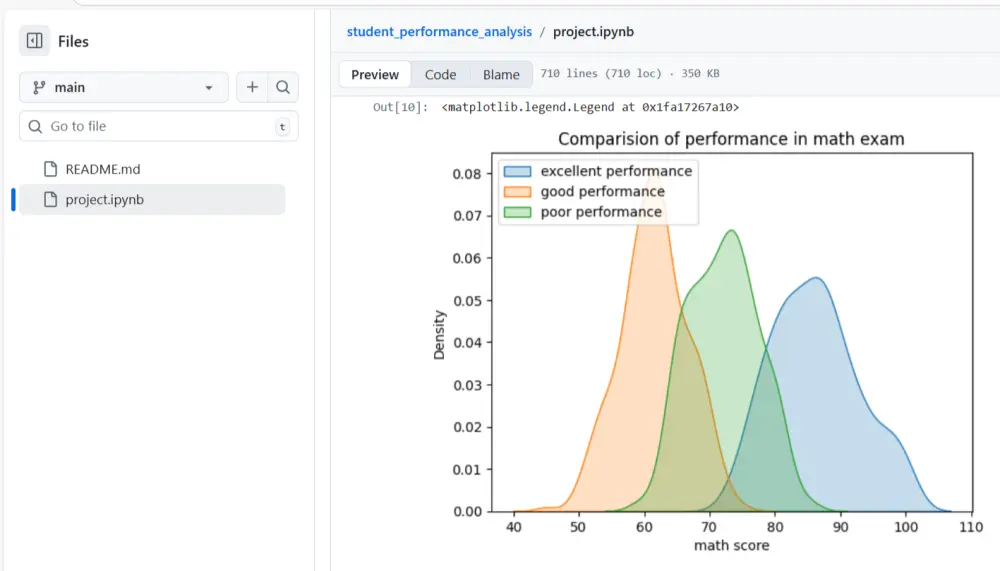
Task: Click the plus add file button
Action: point(252,87)
